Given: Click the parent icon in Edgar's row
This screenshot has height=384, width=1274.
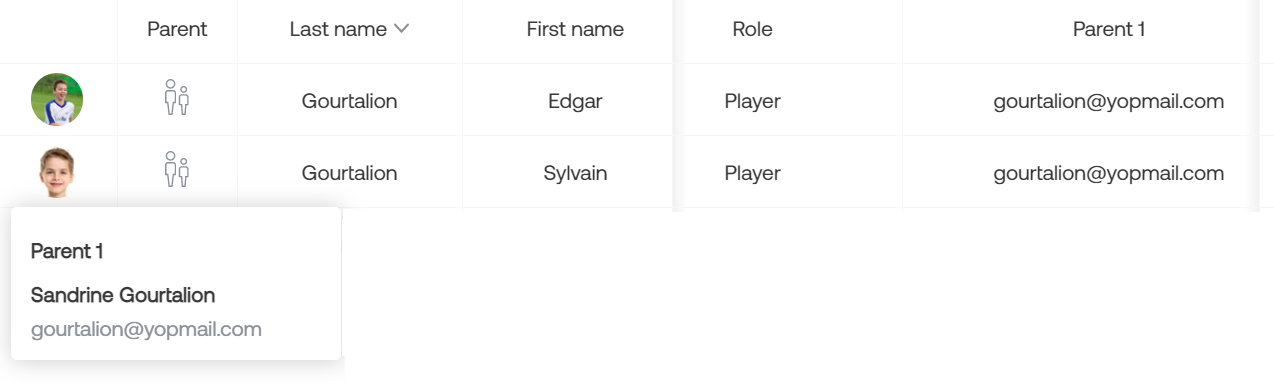Looking at the screenshot, I should (177, 98).
